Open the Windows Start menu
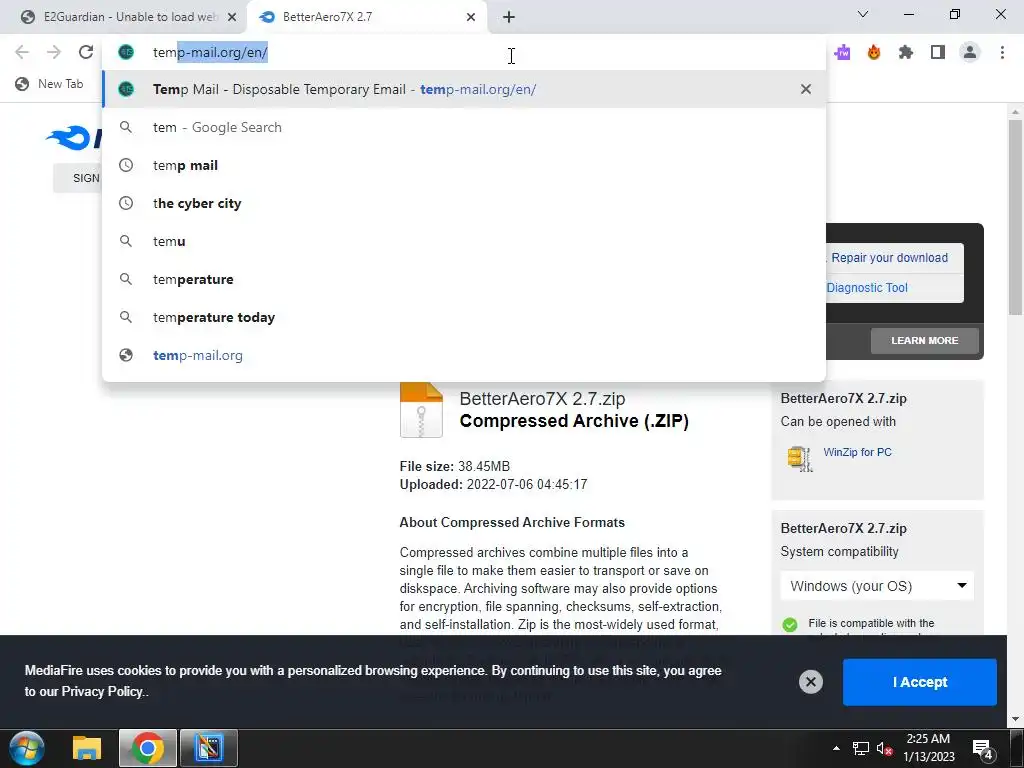Viewport: 1024px width, 768px height. 26,748
